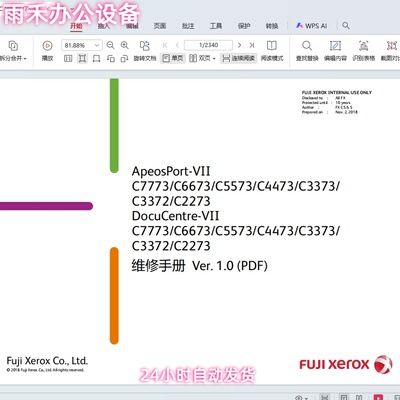Click the DocuCentre-VII heading text
The width and height of the screenshot is (400, 400).
(x=175, y=216)
